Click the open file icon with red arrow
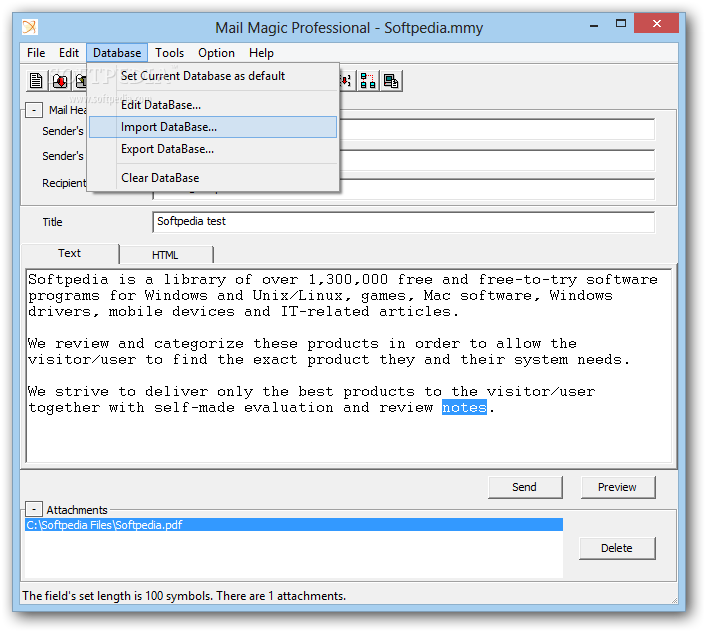This screenshot has height=632, width=706. coord(59,81)
